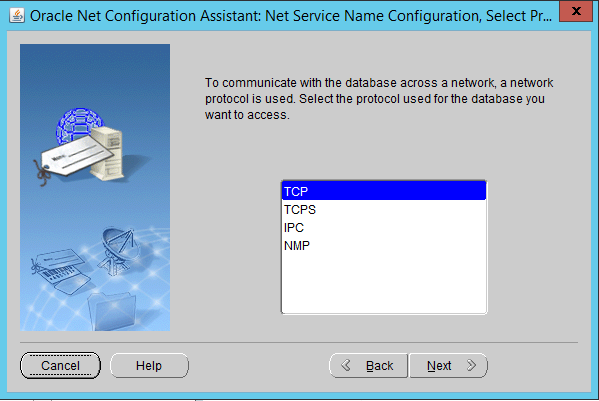Click empty area of protocol list box

(x=384, y=283)
